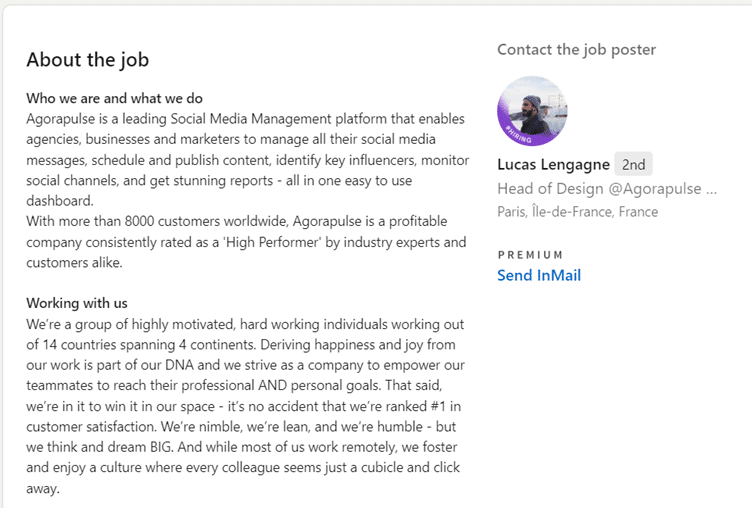Viewport: 752px width, 508px height.
Task: Click the ranked #1 in customer satisfaction text
Action: point(244,416)
